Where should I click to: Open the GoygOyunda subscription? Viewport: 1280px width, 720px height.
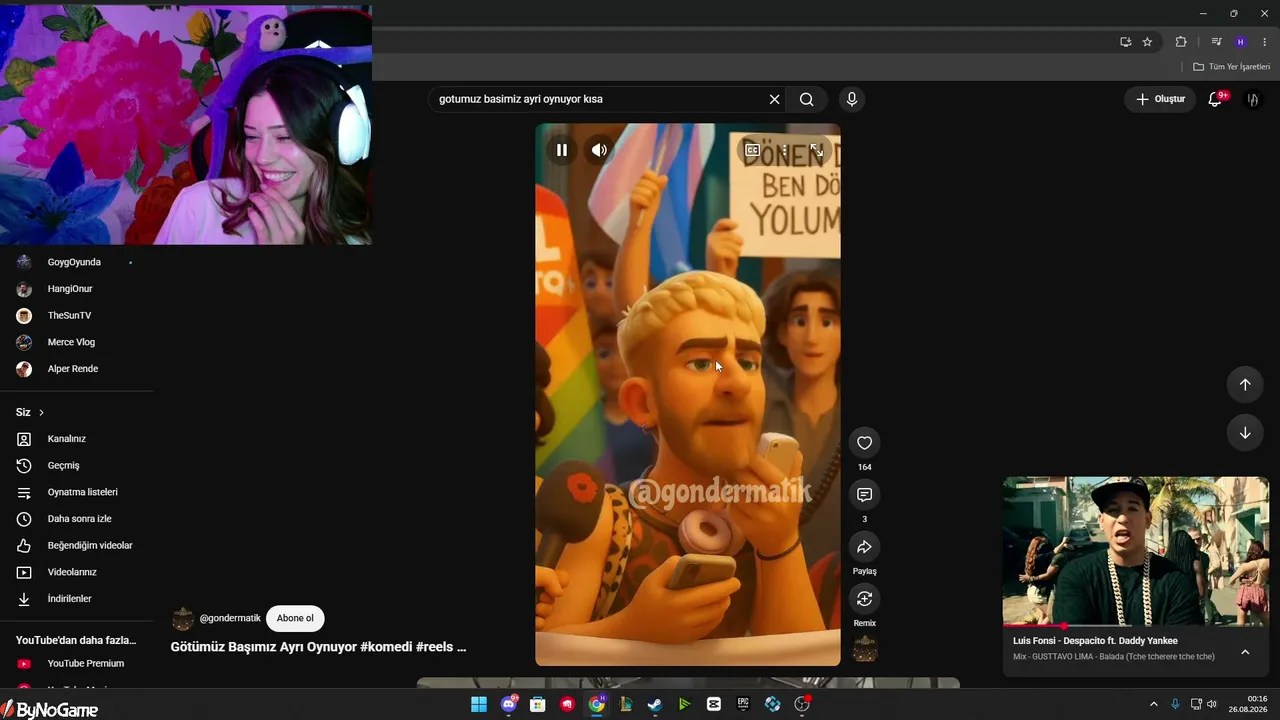pyautogui.click(x=74, y=262)
